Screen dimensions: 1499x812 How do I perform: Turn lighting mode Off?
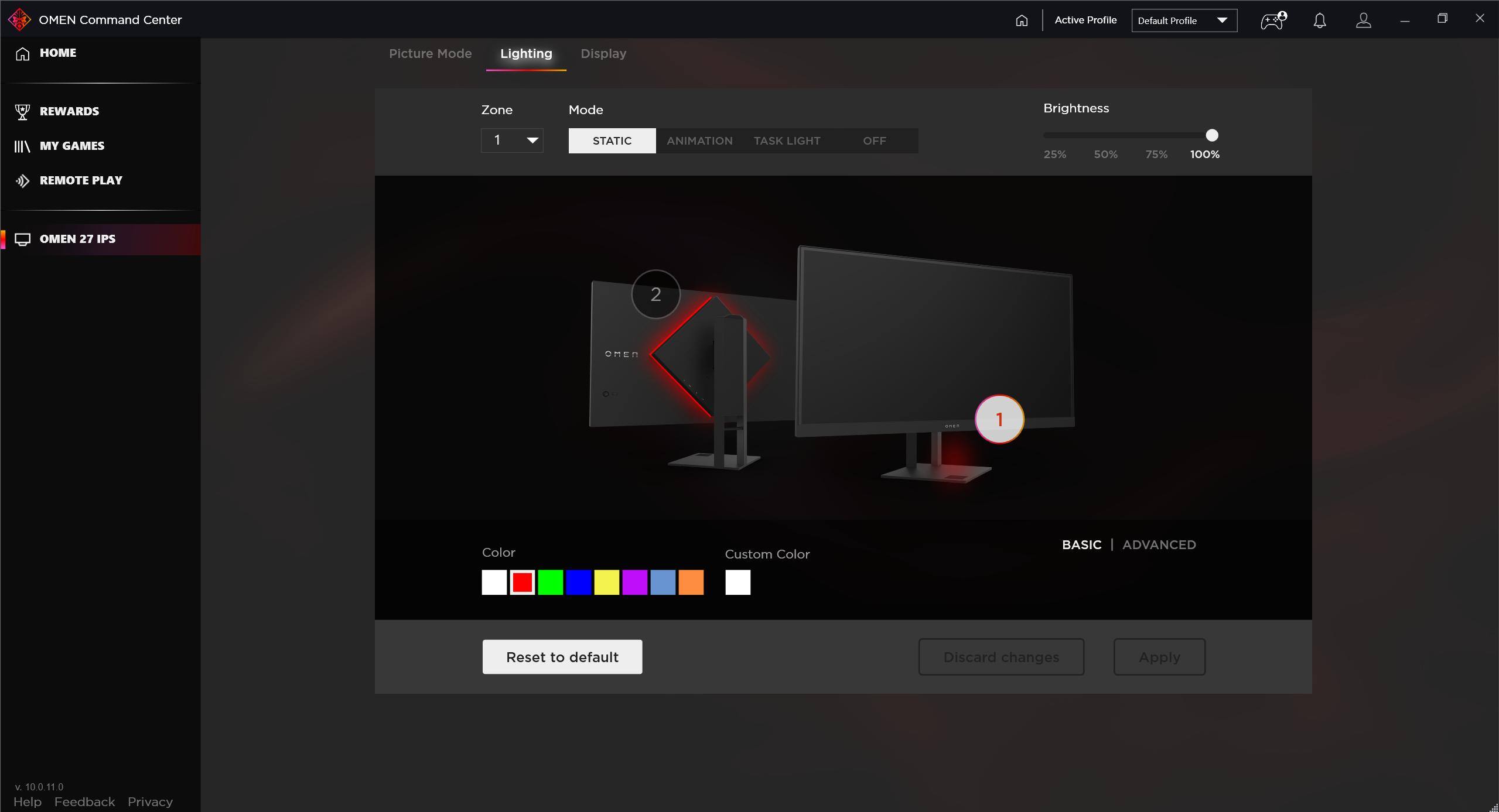click(874, 141)
